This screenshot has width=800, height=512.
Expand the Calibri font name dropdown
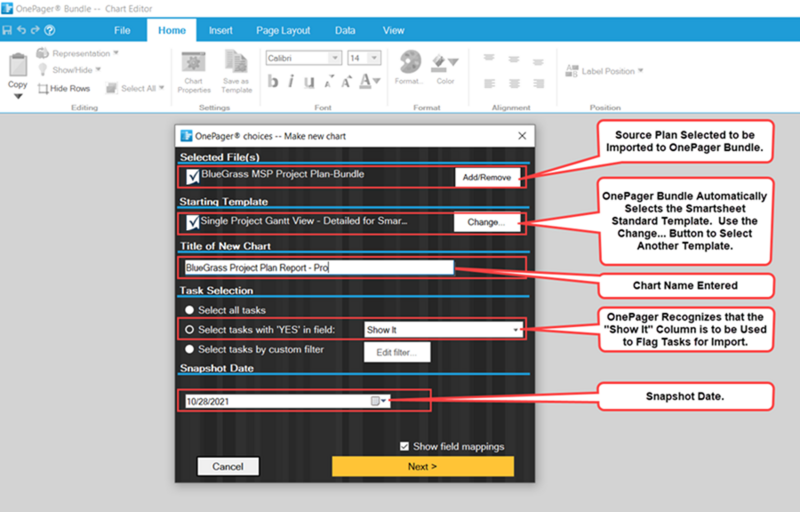tap(335, 58)
